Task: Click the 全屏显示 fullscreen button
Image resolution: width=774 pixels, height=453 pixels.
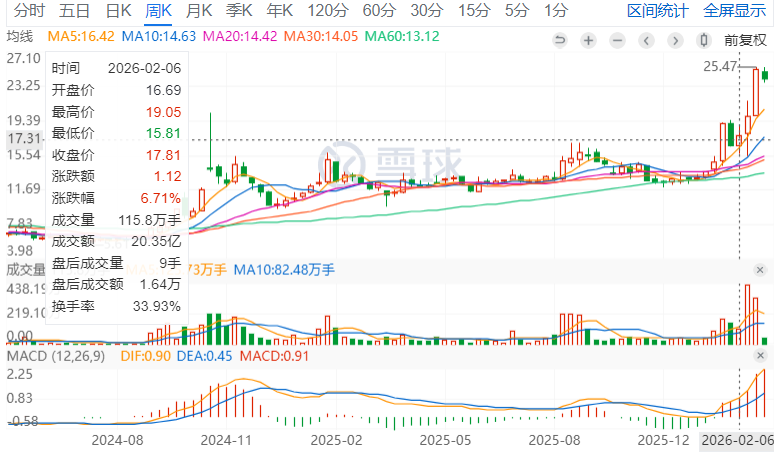Action: (x=735, y=12)
